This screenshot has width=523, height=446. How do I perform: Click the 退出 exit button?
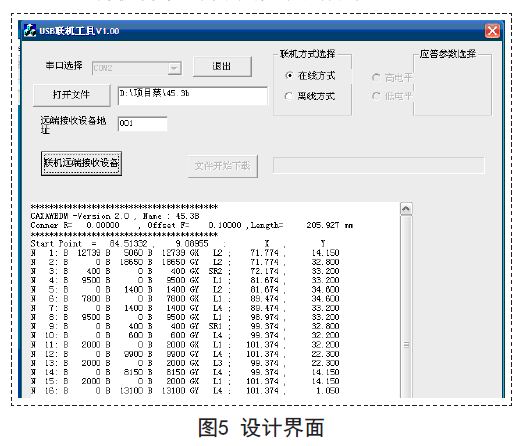(222, 66)
